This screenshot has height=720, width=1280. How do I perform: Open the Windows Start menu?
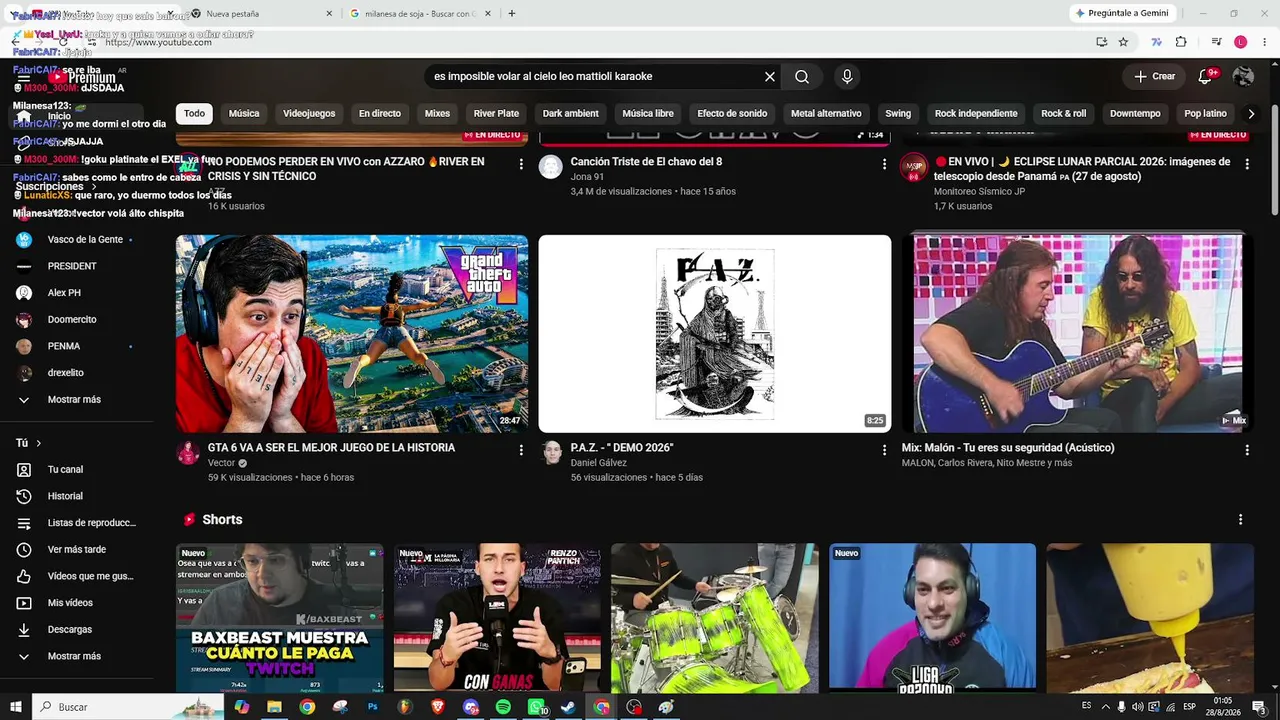pos(16,707)
